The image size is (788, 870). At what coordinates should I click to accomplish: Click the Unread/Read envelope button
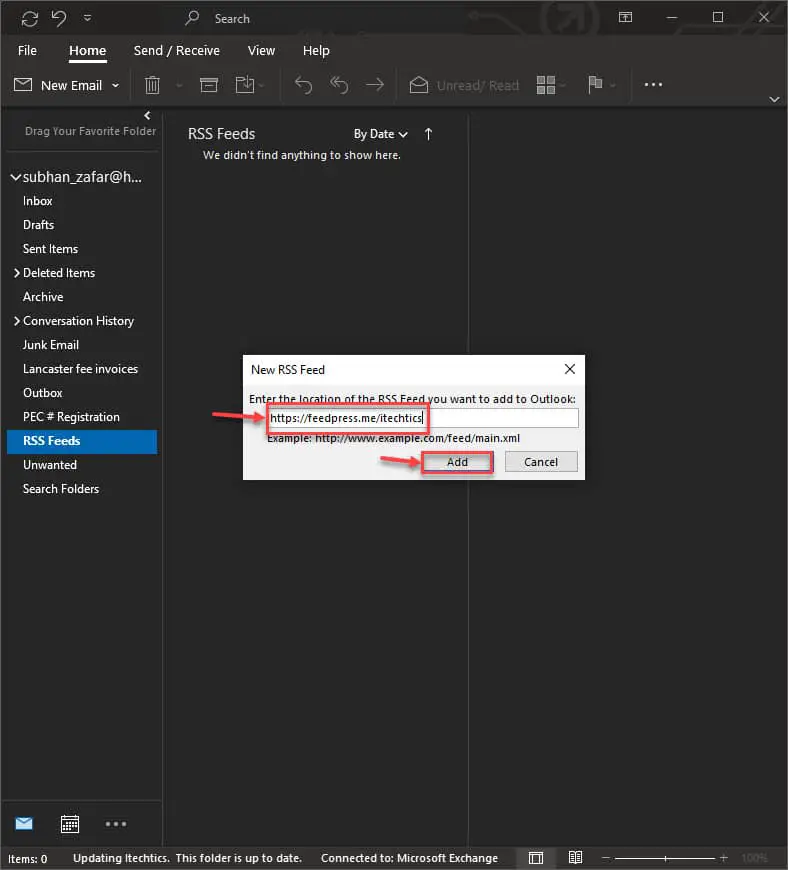tap(464, 85)
